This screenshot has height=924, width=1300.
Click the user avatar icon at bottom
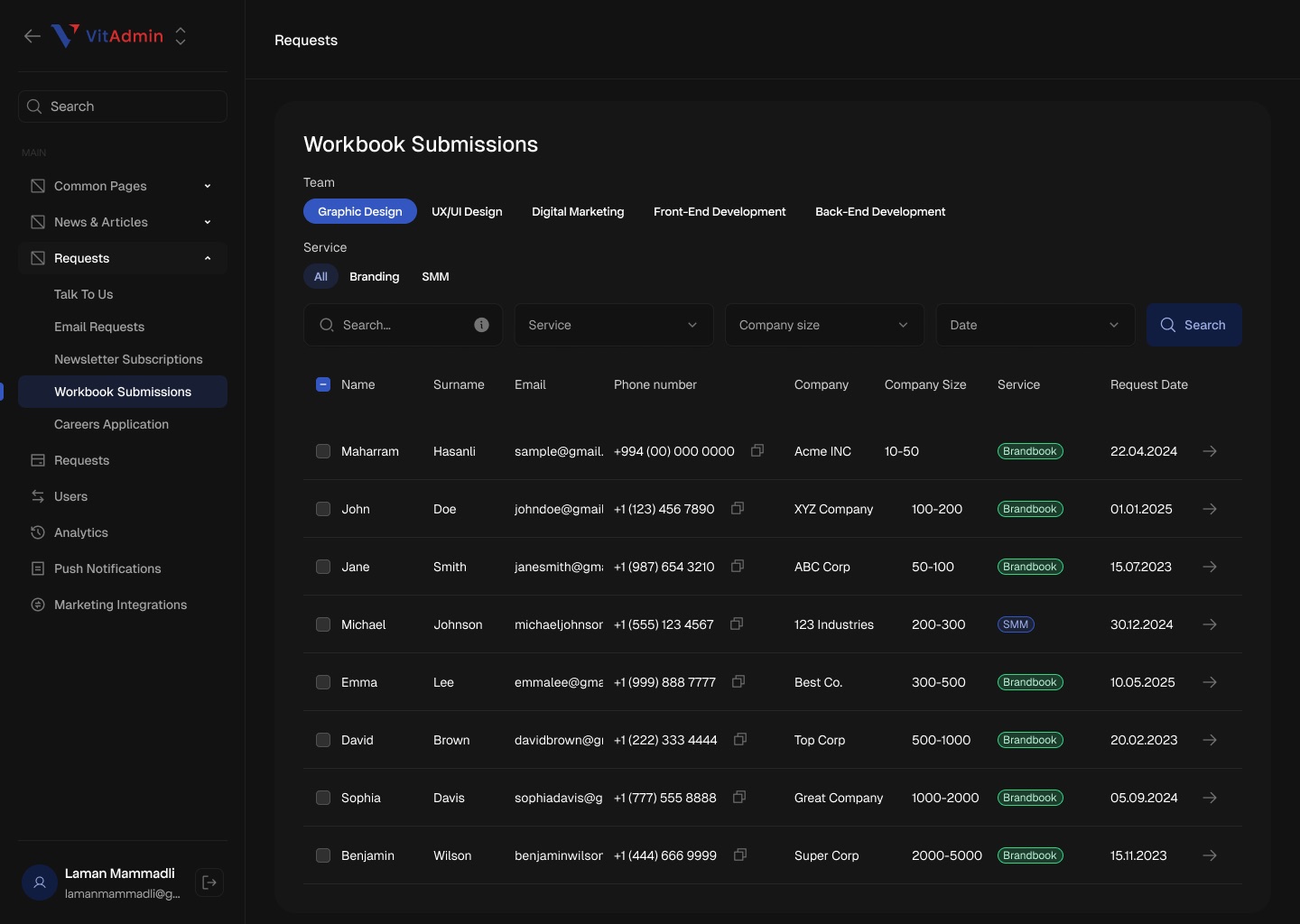pyautogui.click(x=40, y=882)
